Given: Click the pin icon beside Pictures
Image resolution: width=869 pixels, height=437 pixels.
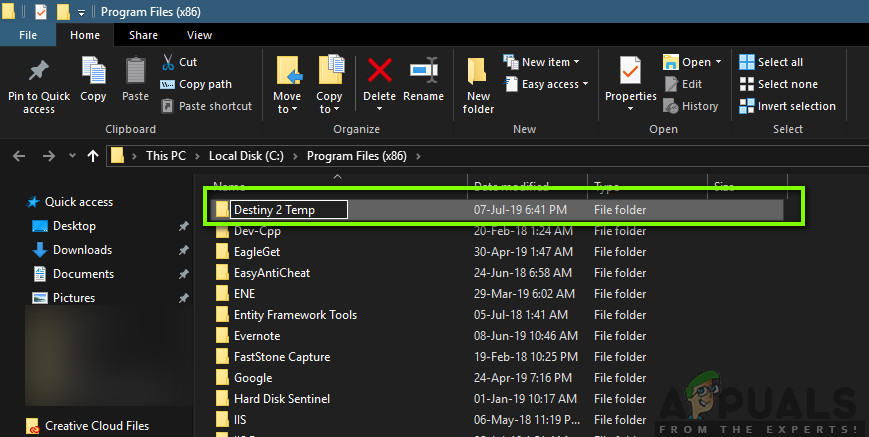Looking at the screenshot, I should tap(183, 299).
